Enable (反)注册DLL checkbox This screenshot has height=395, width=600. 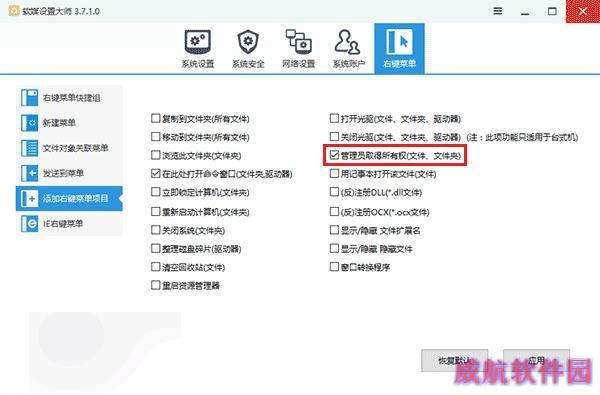pos(334,192)
